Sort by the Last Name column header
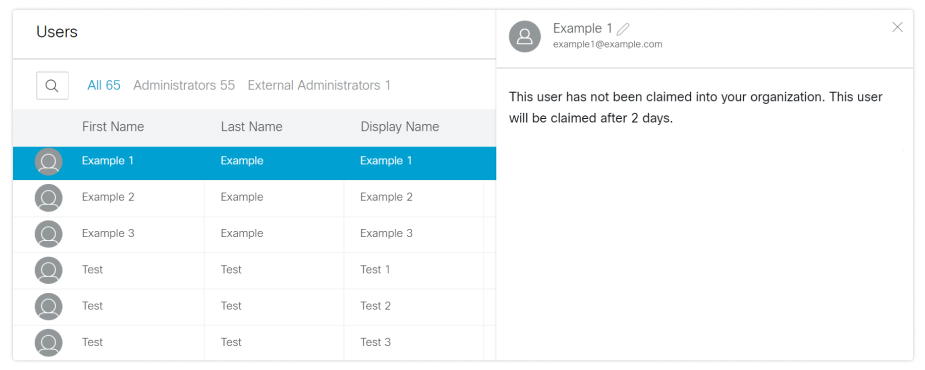Screen dimensions: 925x370 [x=251, y=127]
